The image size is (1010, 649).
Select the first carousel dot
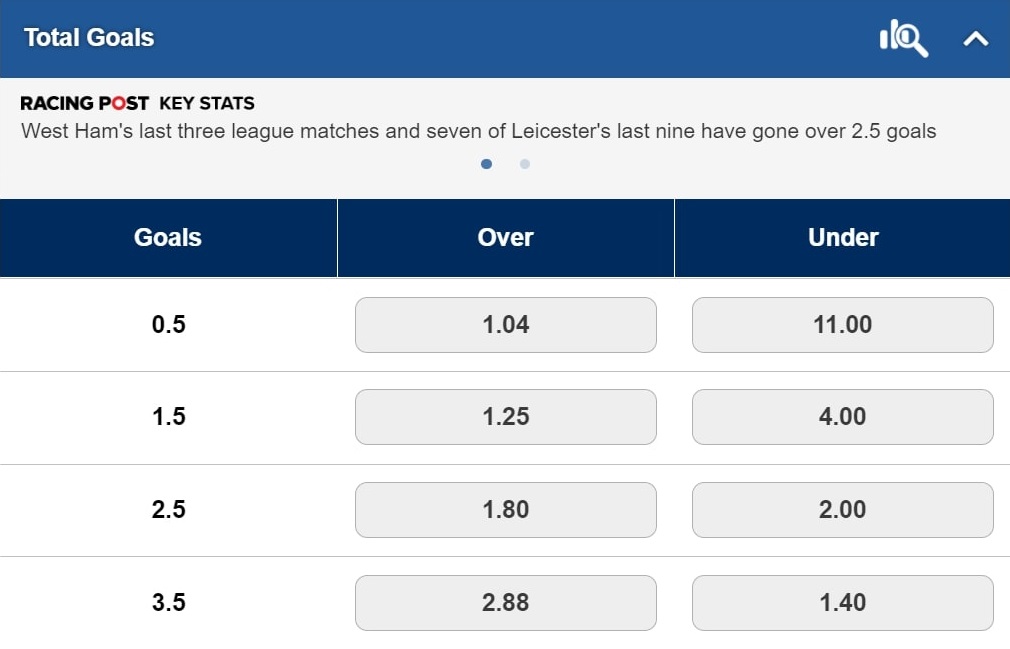tap(487, 164)
